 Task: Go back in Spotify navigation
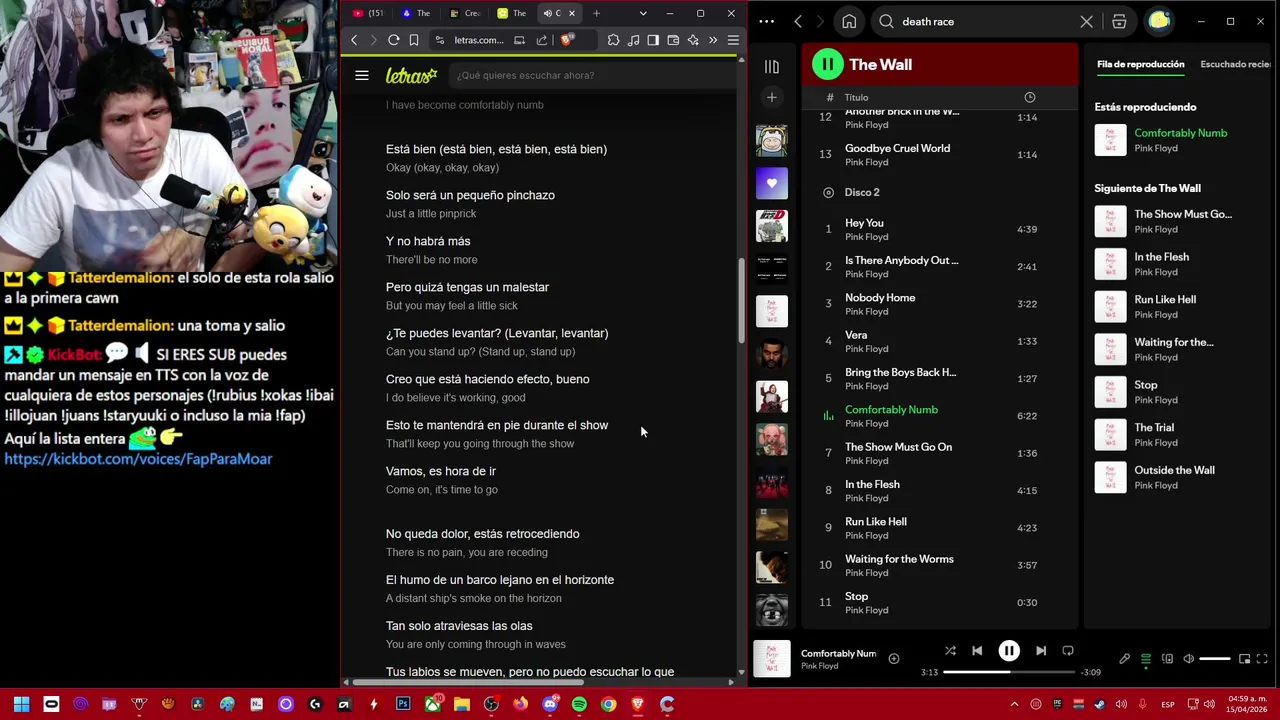tap(798, 21)
